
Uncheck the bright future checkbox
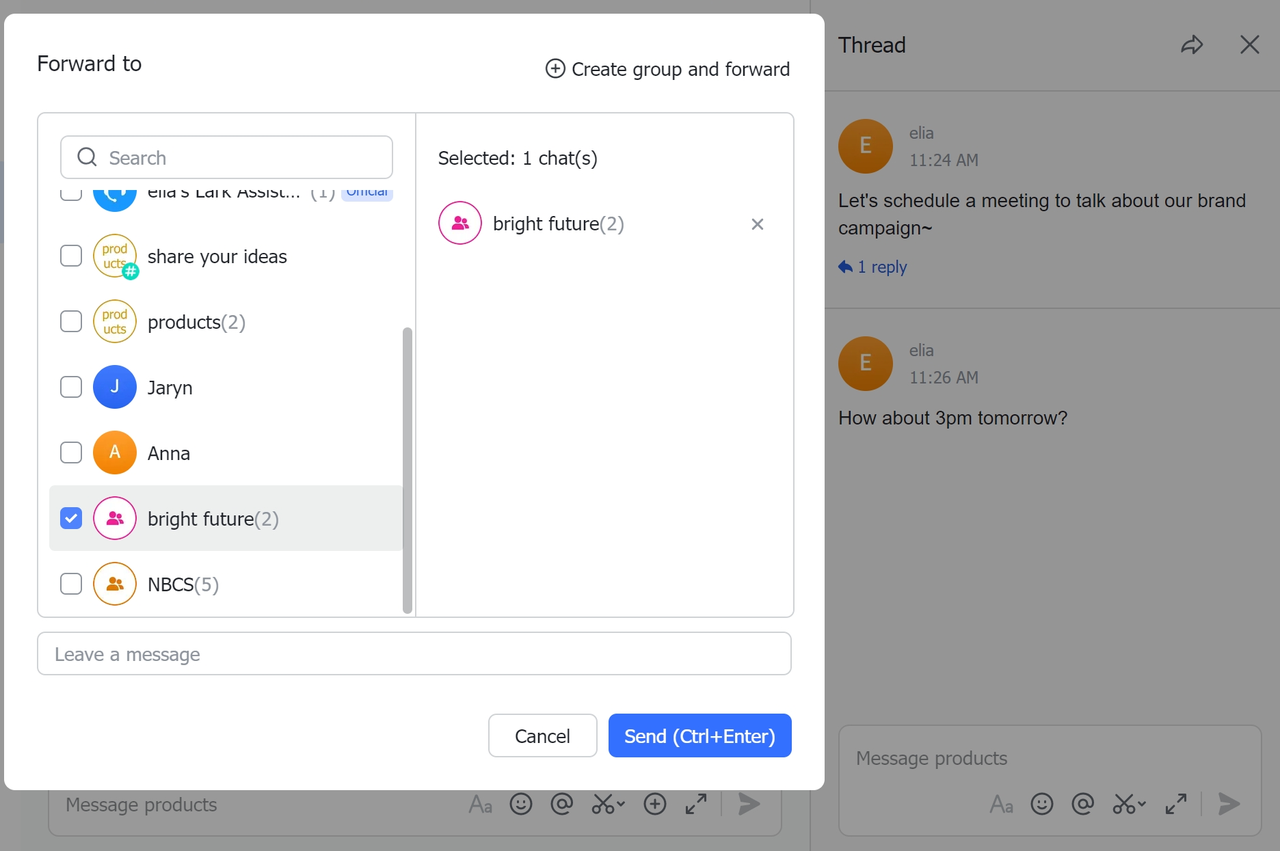coord(71,518)
